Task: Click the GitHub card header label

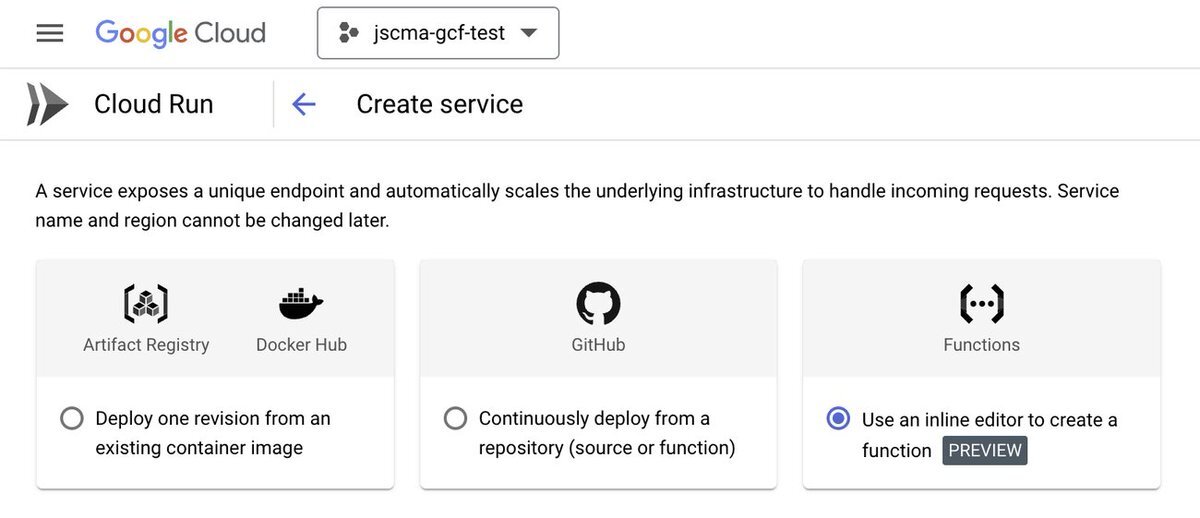Action: (598, 345)
